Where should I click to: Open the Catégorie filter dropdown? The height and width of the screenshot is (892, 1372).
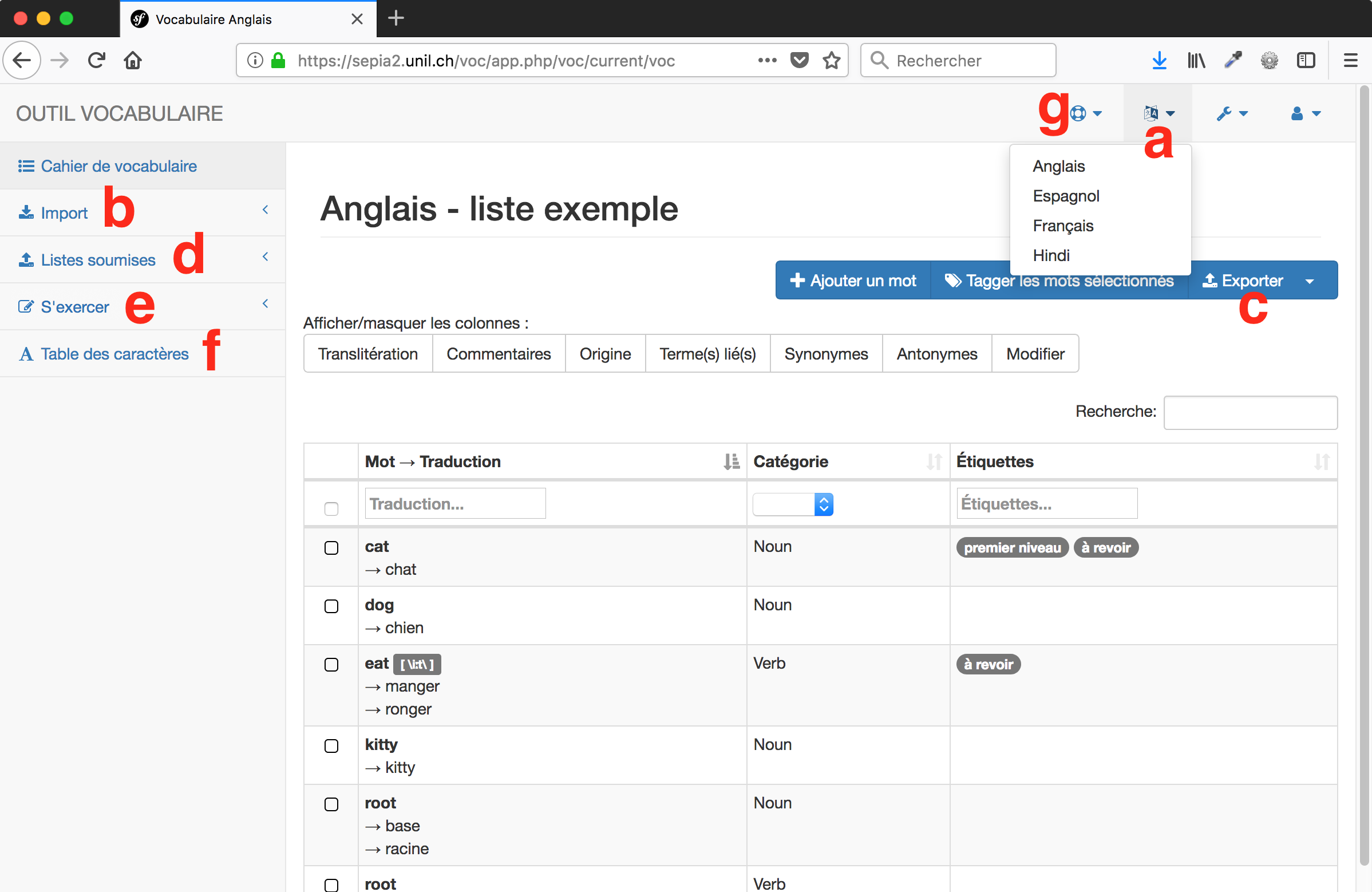[793, 504]
